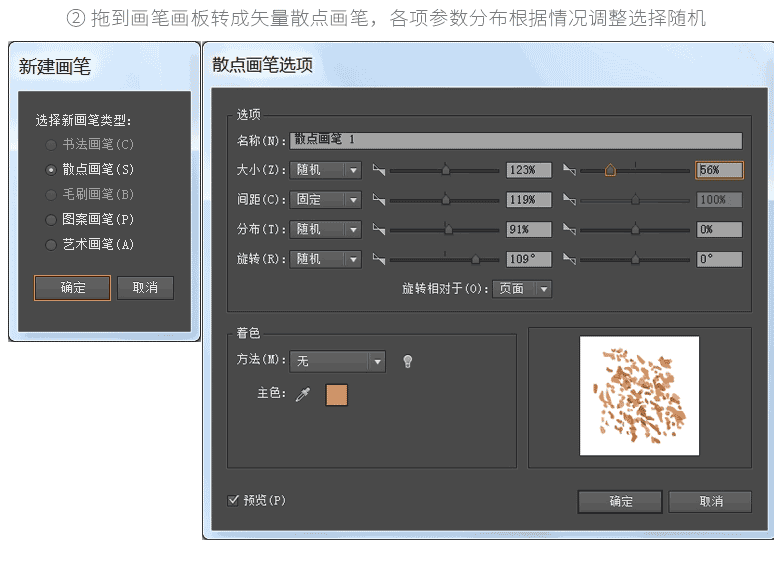The image size is (774, 574).
Task: Open the 分布(T) 随机 dropdown
Action: [326, 230]
